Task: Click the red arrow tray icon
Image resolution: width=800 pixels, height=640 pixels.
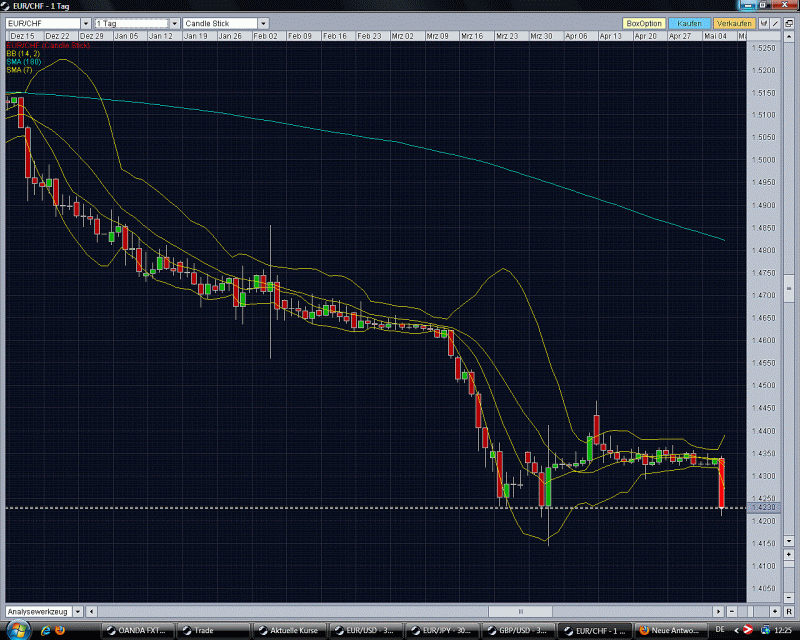Action: 748,630
